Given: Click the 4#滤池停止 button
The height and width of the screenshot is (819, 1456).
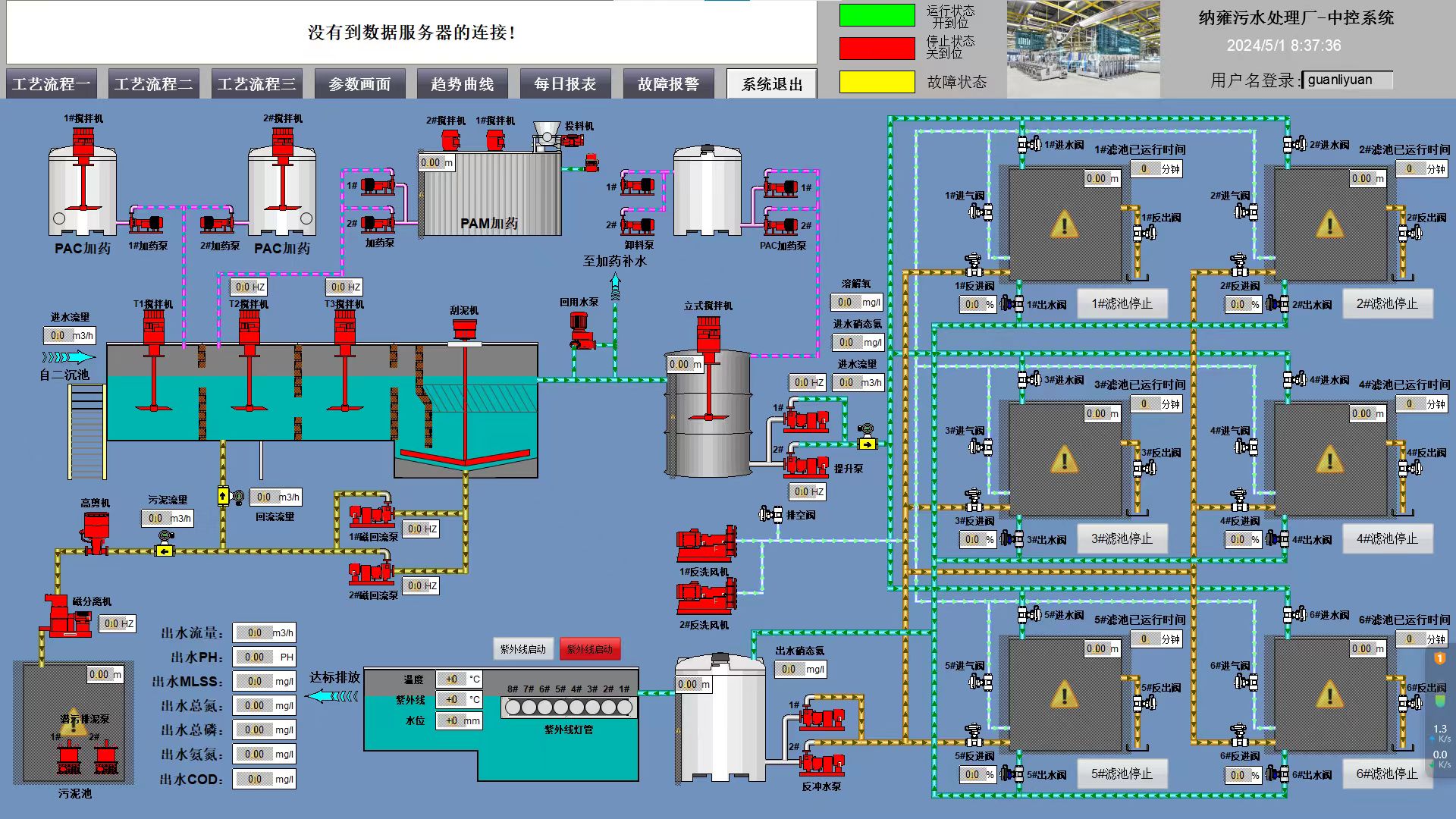Looking at the screenshot, I should tap(1387, 538).
